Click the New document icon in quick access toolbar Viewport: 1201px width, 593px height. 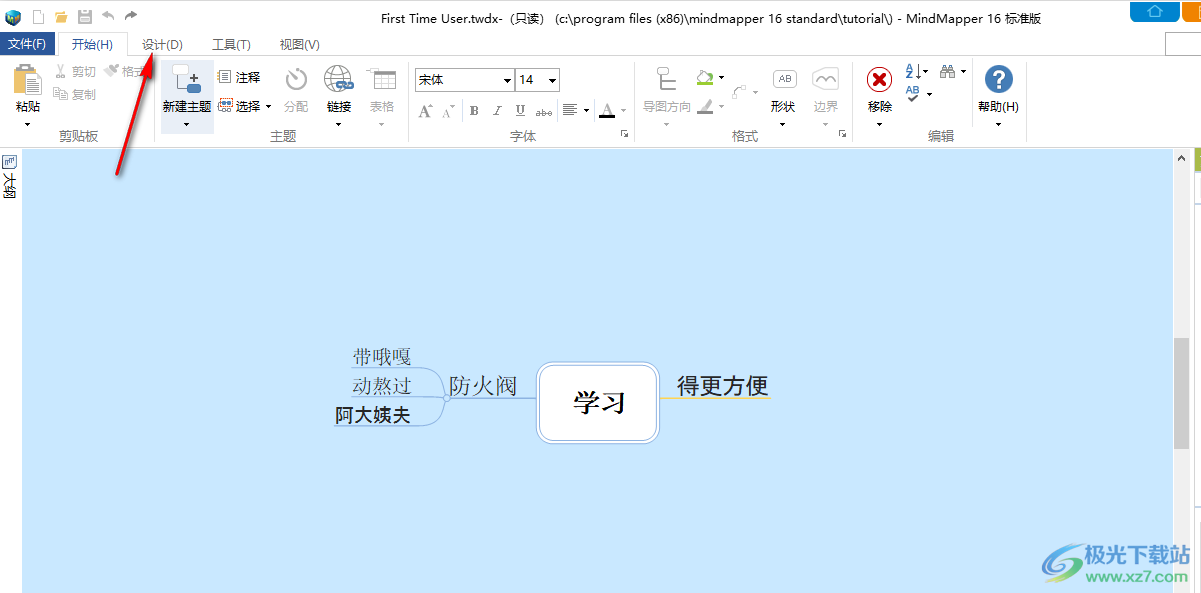click(38, 17)
